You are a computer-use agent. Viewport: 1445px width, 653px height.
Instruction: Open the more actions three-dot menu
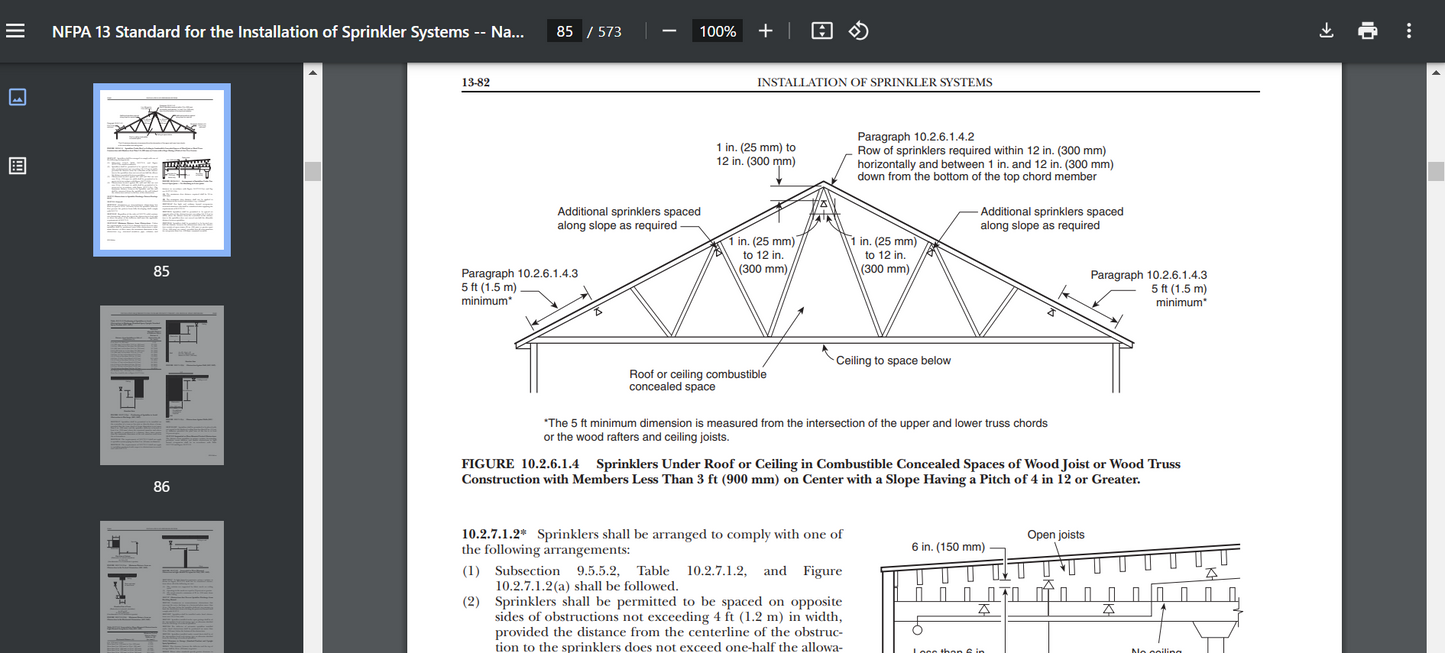pyautogui.click(x=1408, y=30)
